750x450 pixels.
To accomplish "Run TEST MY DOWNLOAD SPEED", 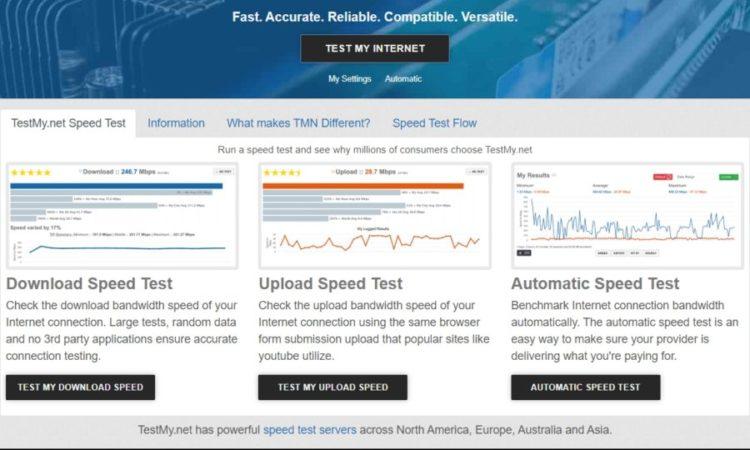I will point(80,387).
